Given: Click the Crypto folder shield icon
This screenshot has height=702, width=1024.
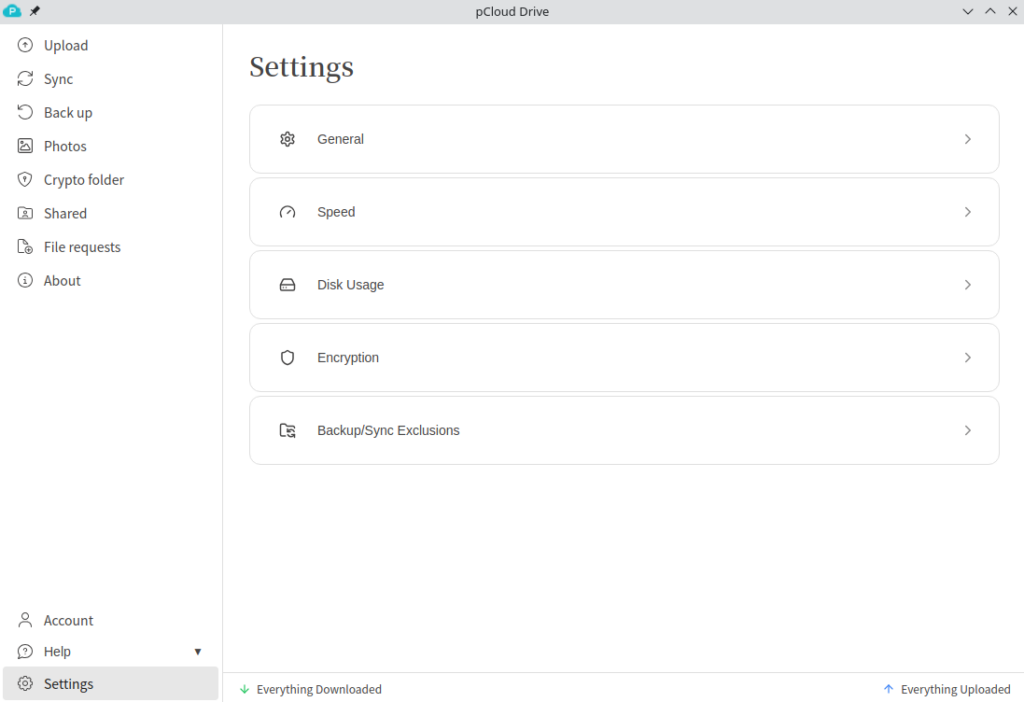Looking at the screenshot, I should click(x=26, y=180).
